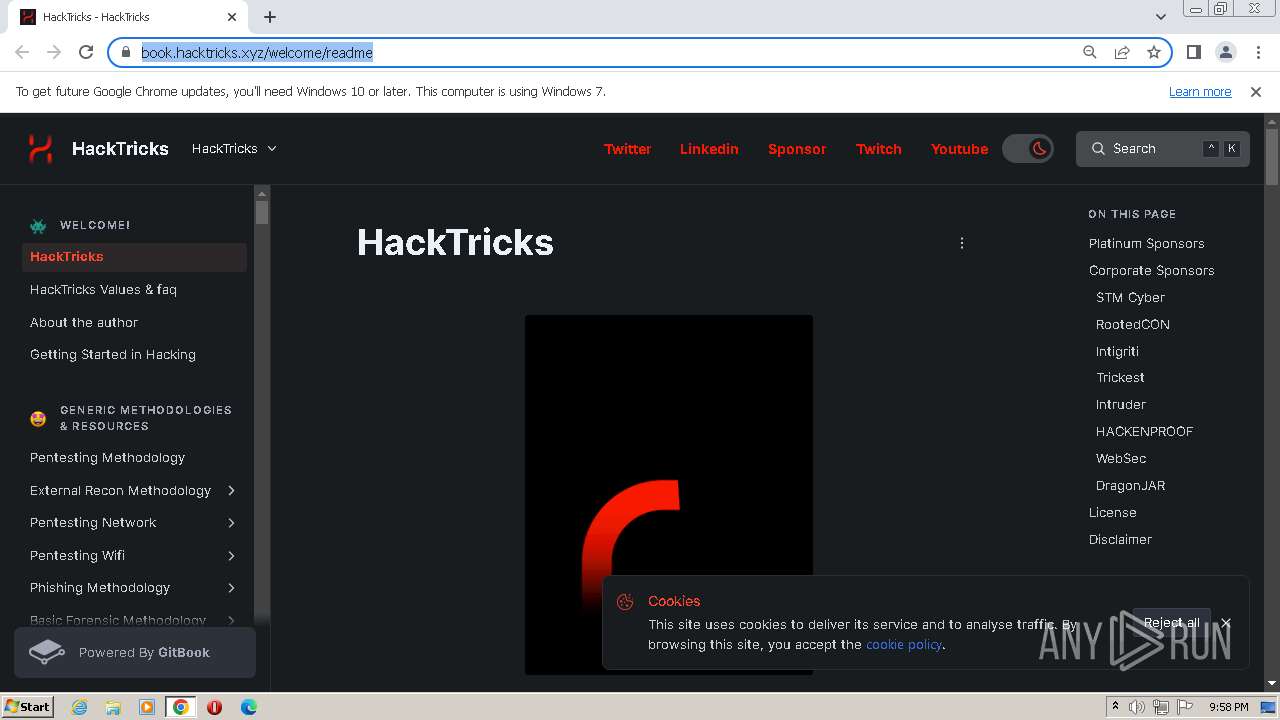The width and height of the screenshot is (1280, 720).
Task: Open Microsoft Edge from the taskbar
Action: pyautogui.click(x=248, y=707)
